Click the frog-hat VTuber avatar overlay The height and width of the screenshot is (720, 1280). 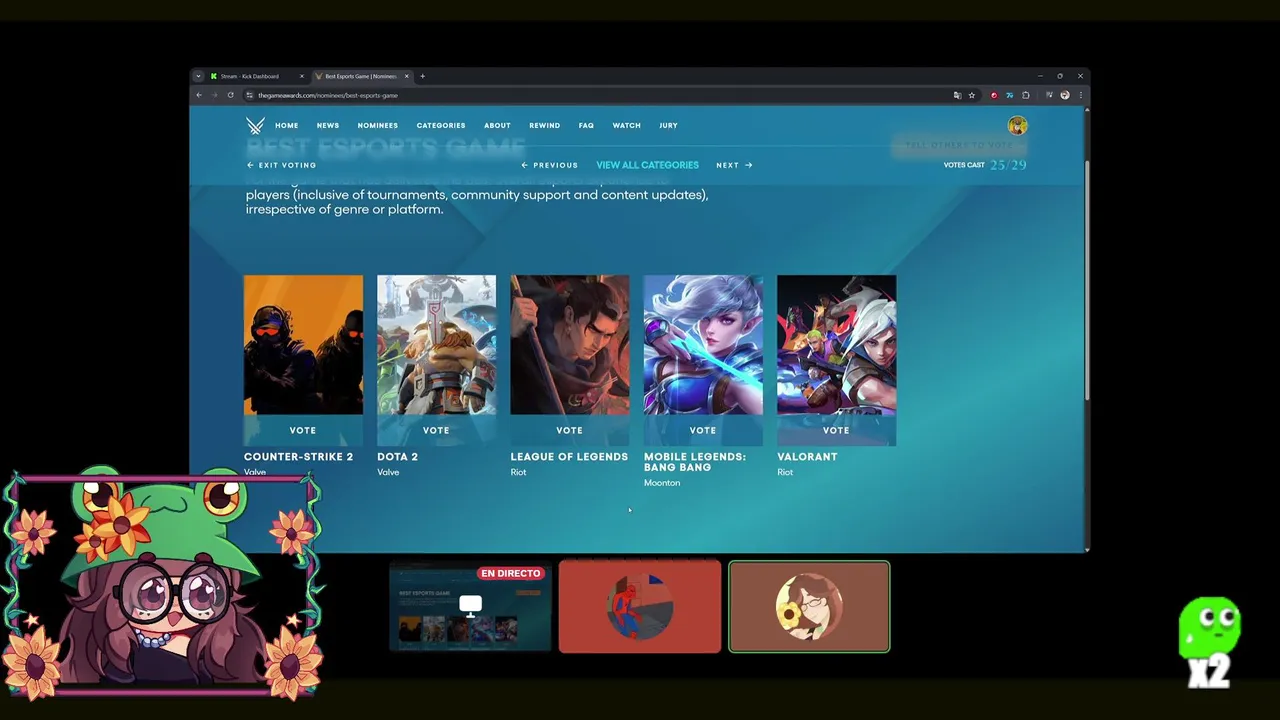163,582
